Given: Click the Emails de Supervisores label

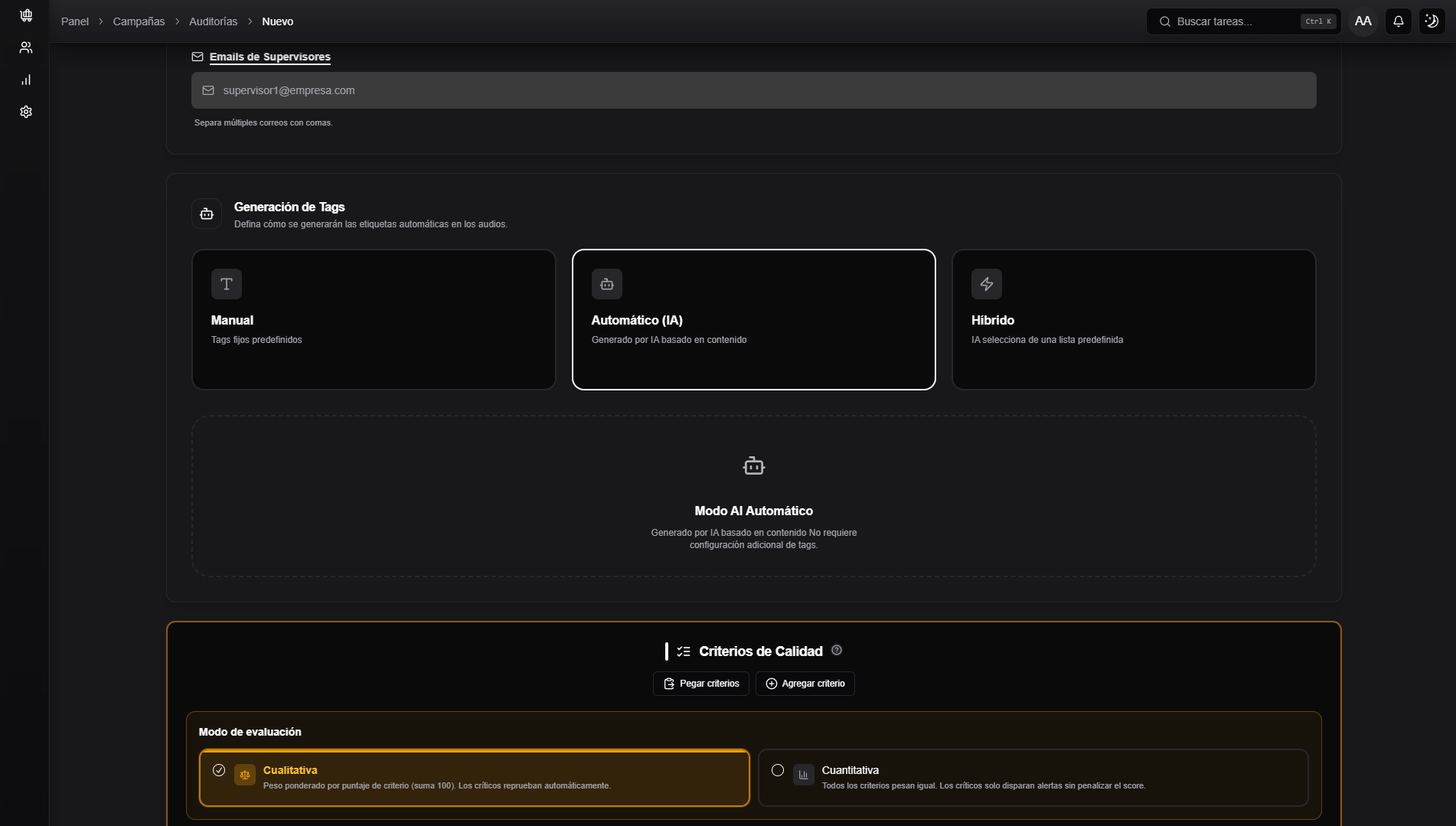Looking at the screenshot, I should 270,57.
